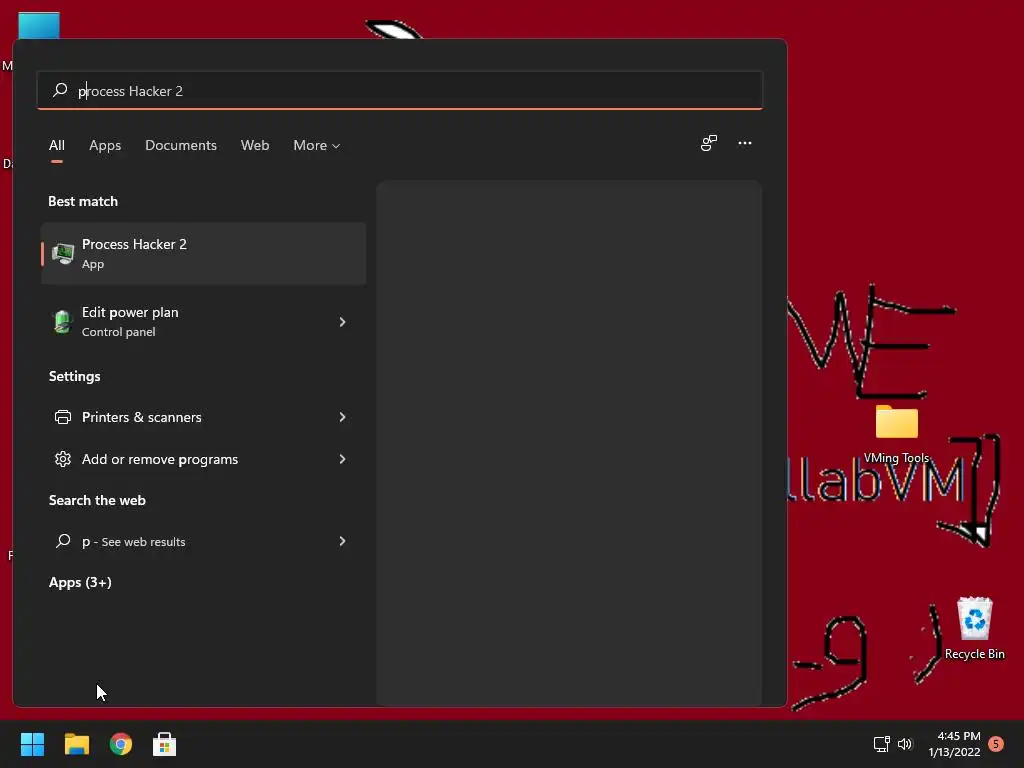The width and height of the screenshot is (1024, 768).
Task: Expand the 'p - See web results' arrow
Action: point(342,541)
